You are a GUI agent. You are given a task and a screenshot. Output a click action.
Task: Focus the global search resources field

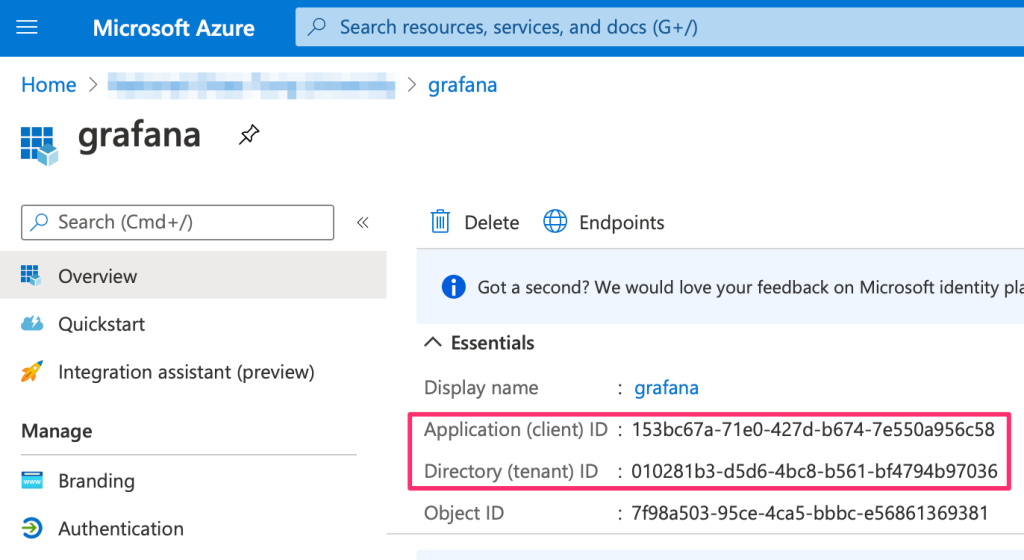pos(660,27)
